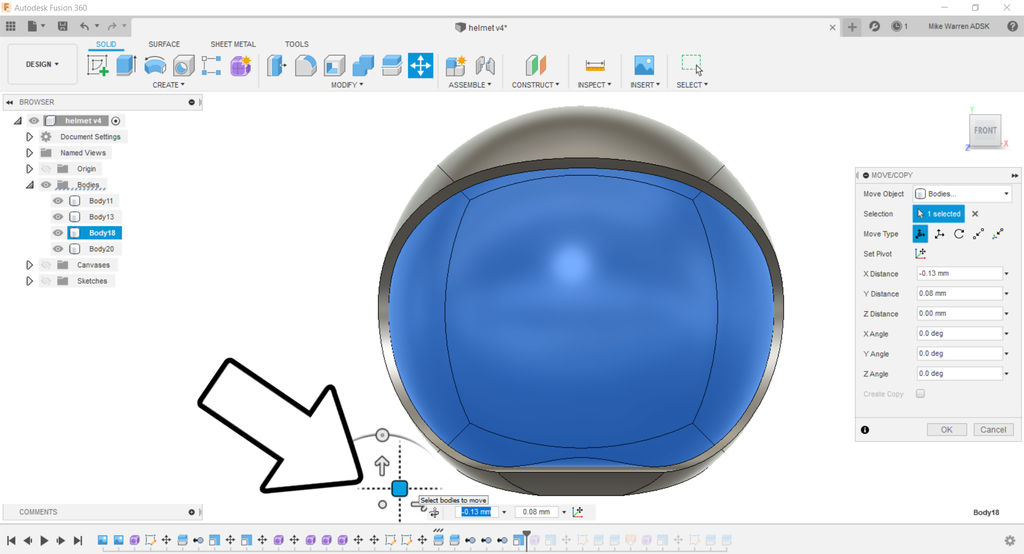
Task: Select the Joint tool
Action: [485, 65]
